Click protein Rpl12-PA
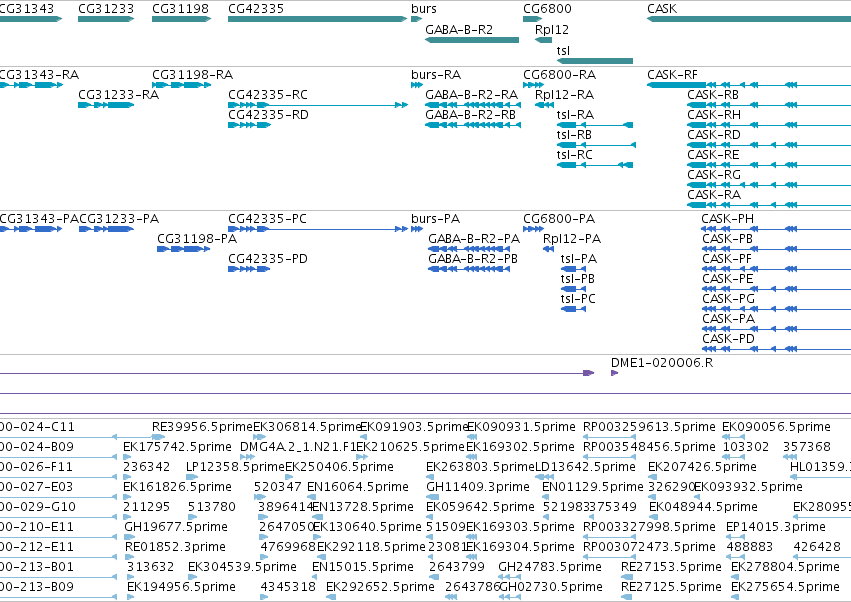The width and height of the screenshot is (851, 602). point(548,249)
